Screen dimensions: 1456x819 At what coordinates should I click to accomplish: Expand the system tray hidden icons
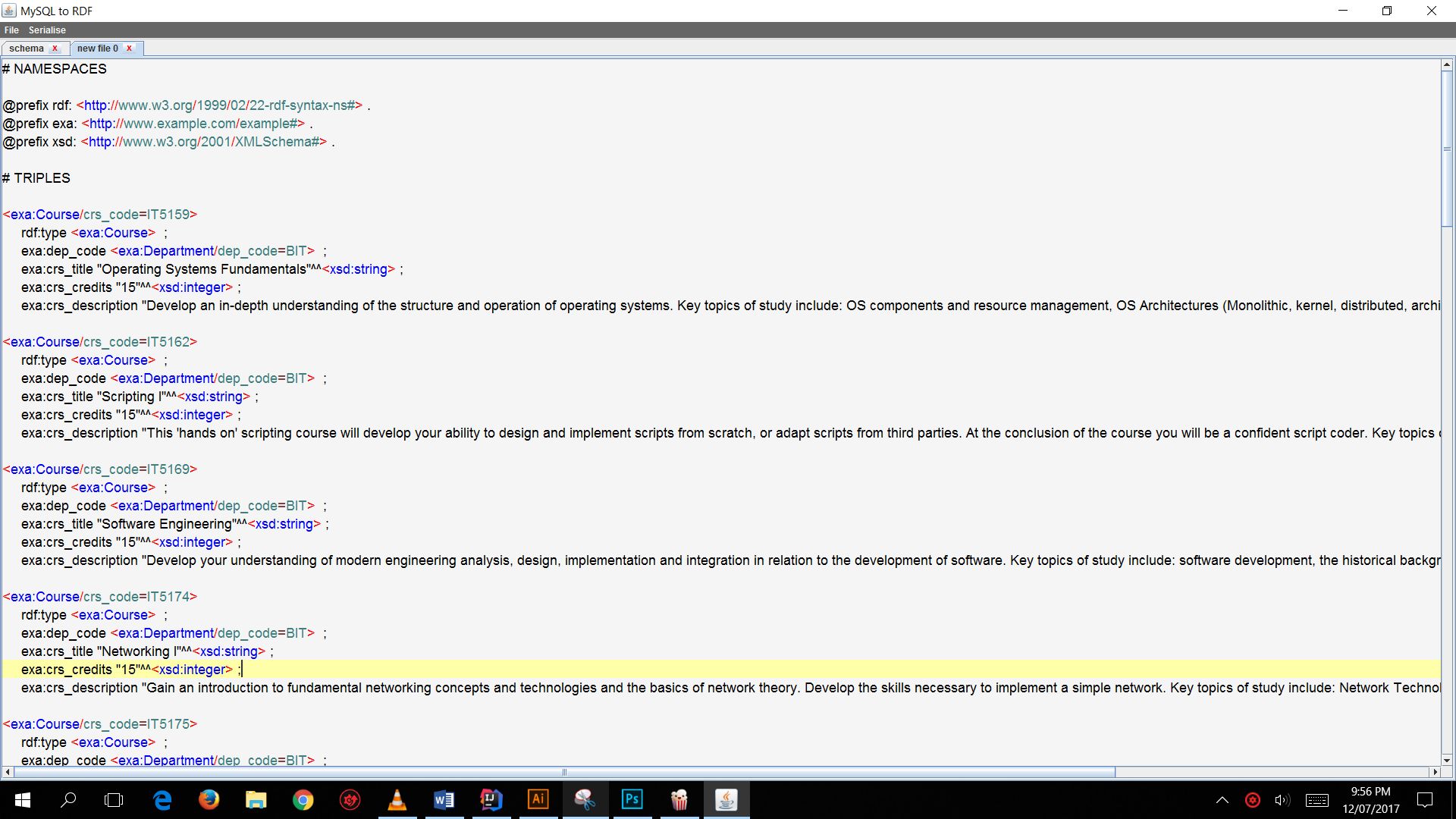pyautogui.click(x=1222, y=800)
